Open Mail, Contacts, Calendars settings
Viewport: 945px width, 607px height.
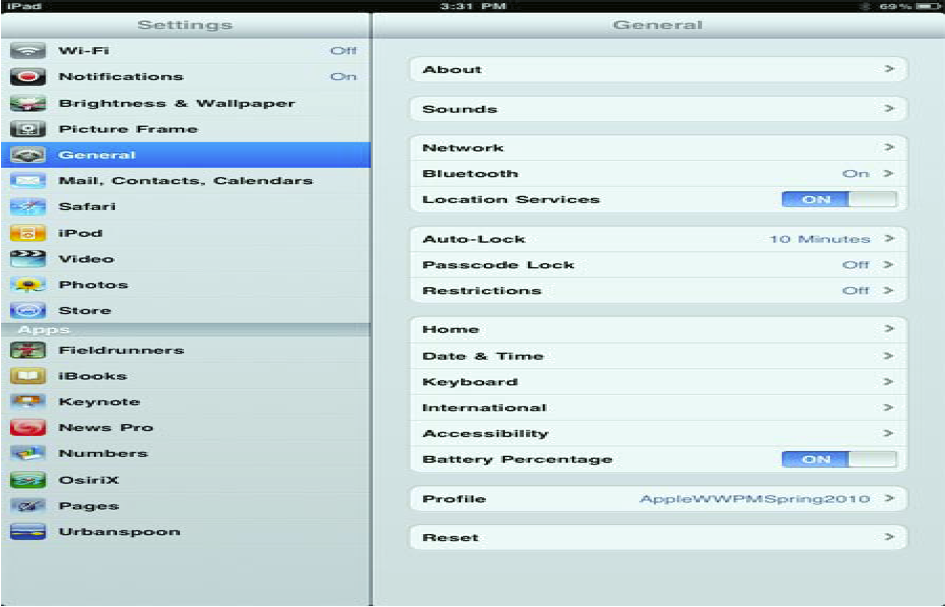pyautogui.click(x=186, y=181)
